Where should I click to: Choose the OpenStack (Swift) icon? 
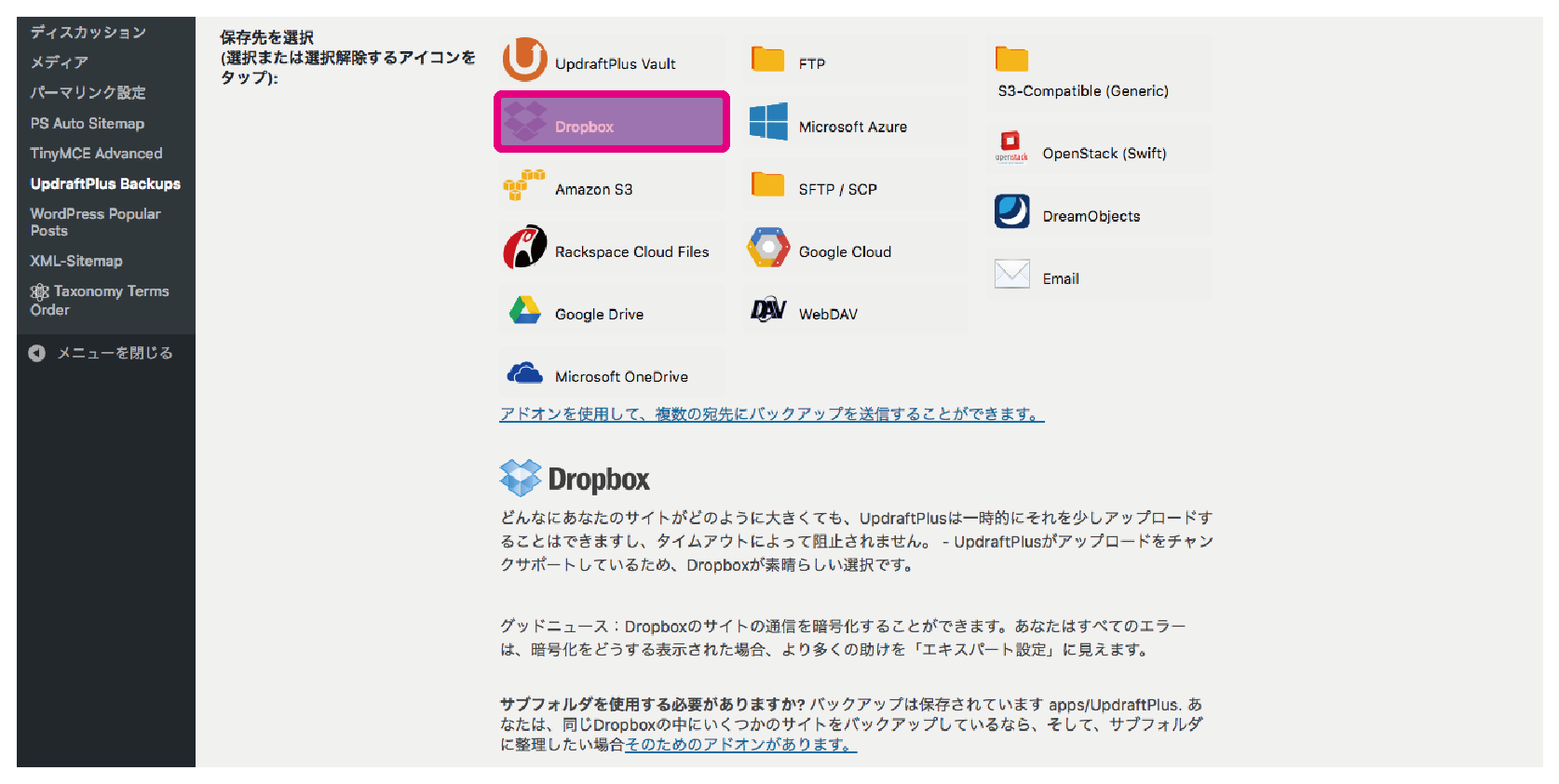[x=1011, y=148]
